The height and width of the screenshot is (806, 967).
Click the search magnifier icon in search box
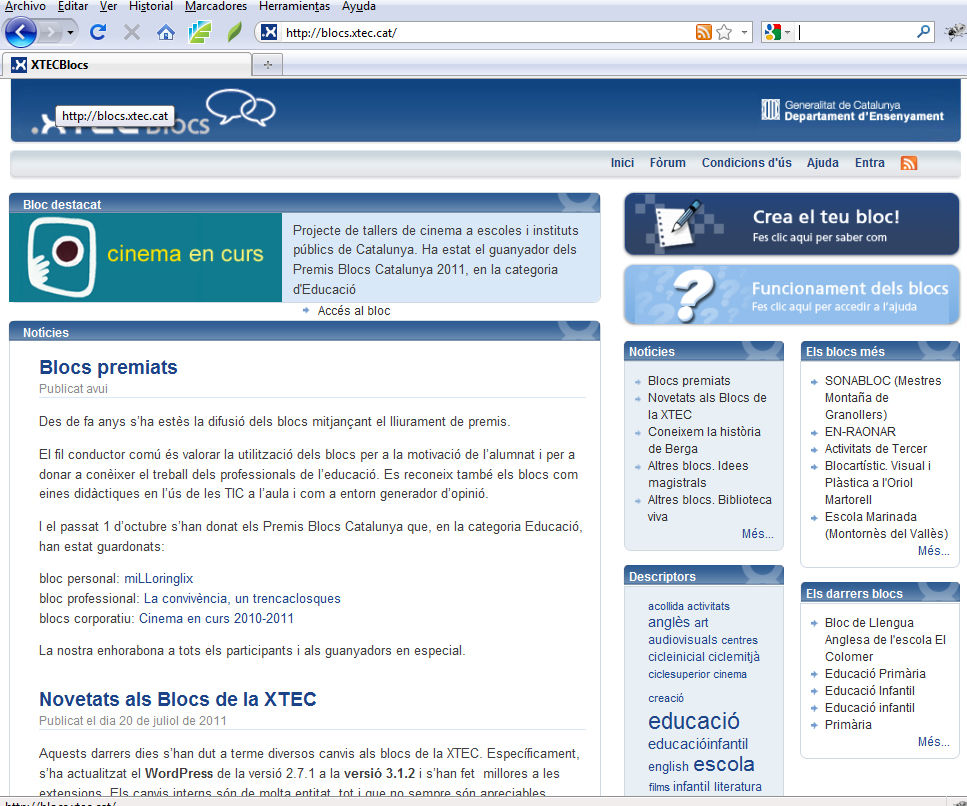click(x=923, y=32)
